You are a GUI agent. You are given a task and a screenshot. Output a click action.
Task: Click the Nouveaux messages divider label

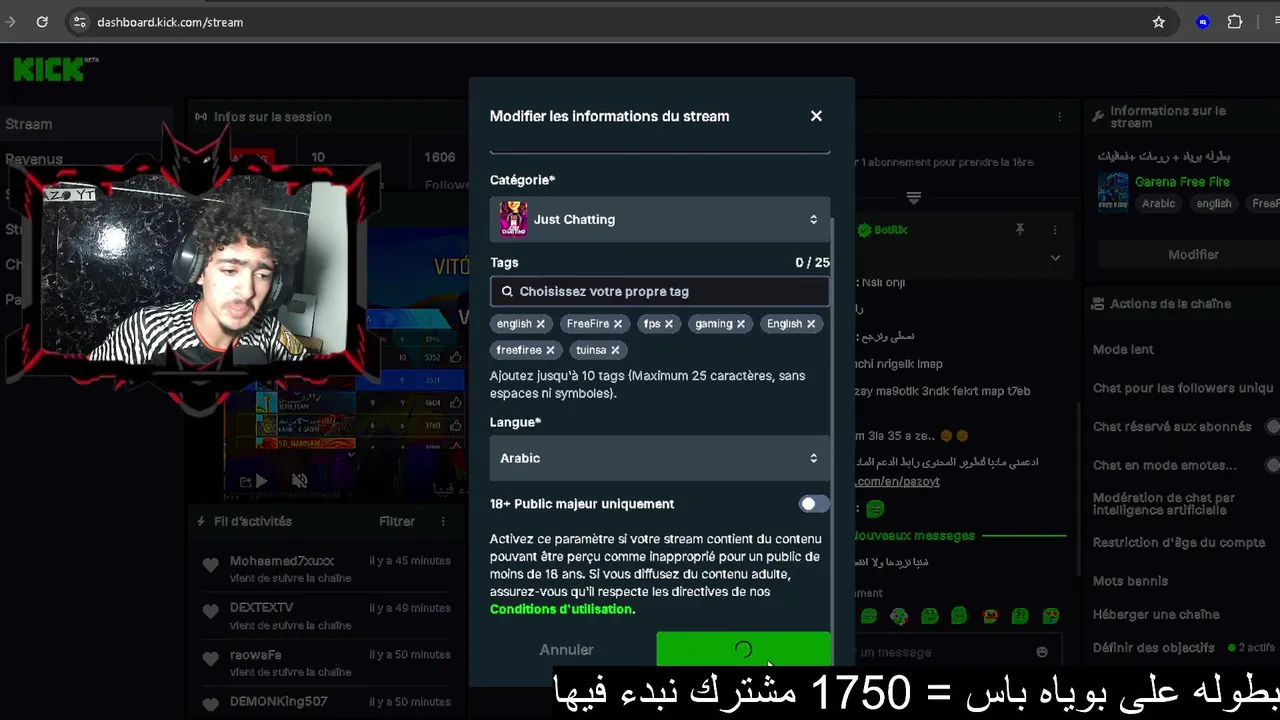(914, 536)
